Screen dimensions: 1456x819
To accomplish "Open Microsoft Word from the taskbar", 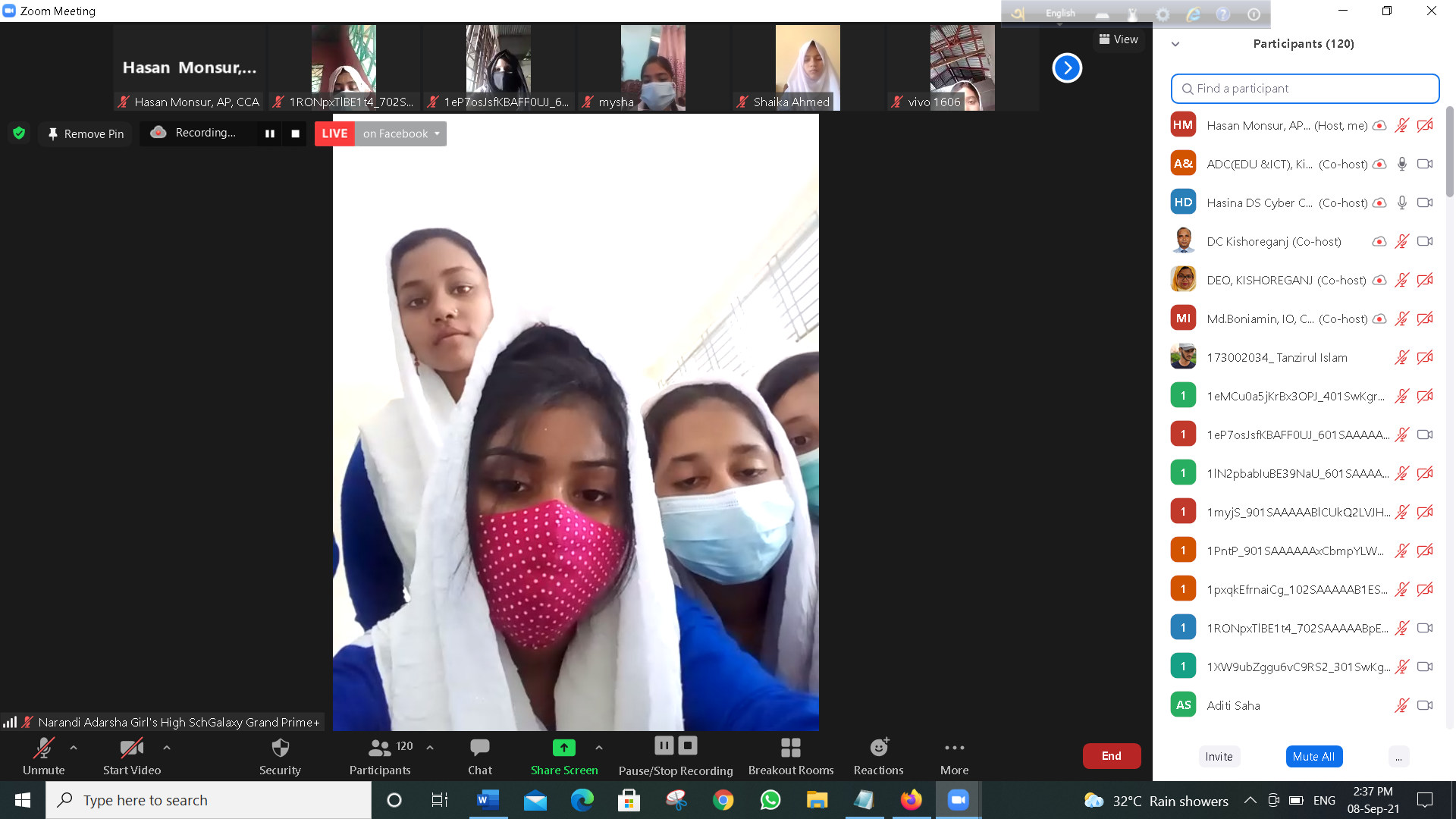I will (488, 800).
